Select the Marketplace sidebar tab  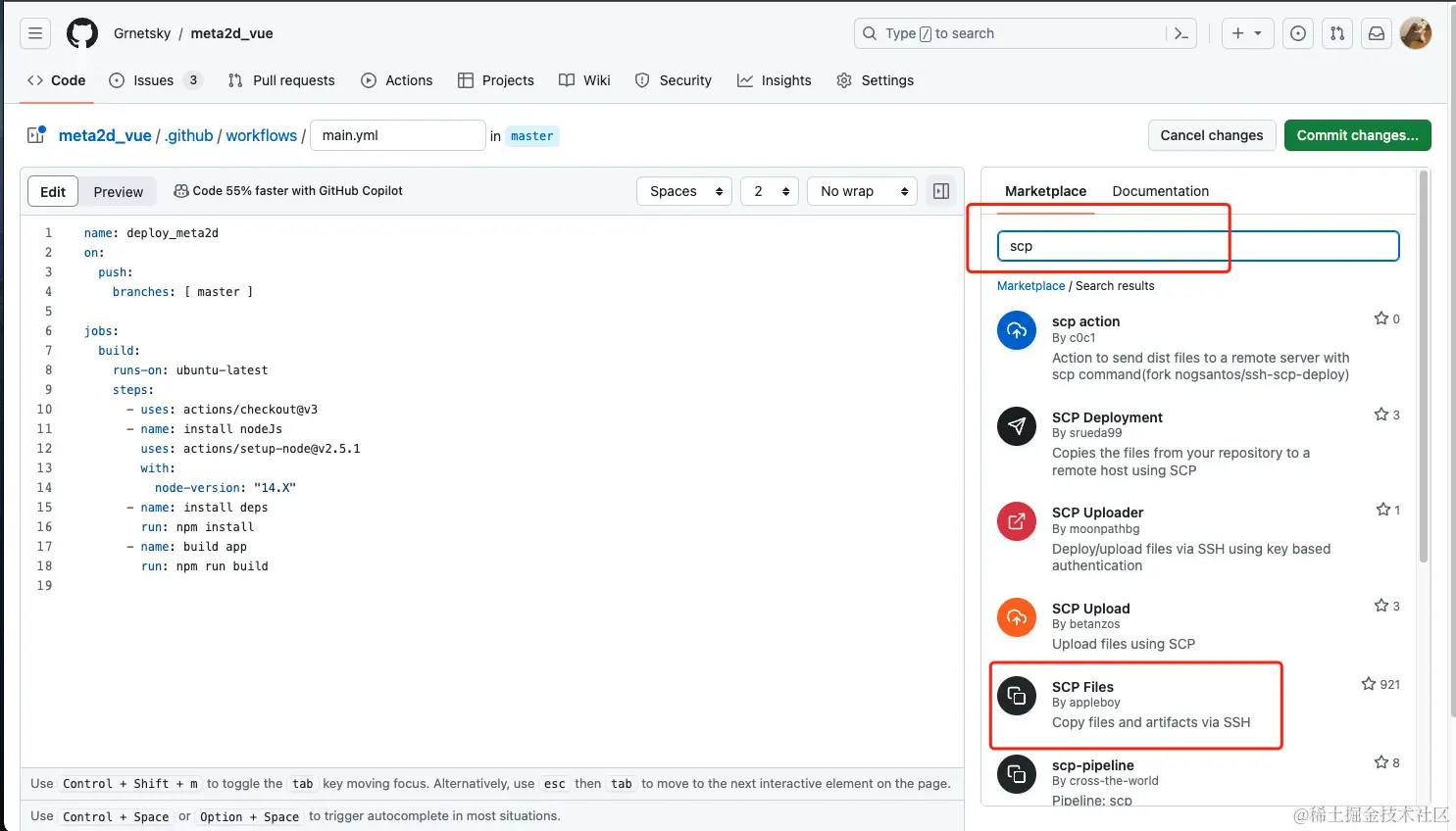tap(1045, 191)
